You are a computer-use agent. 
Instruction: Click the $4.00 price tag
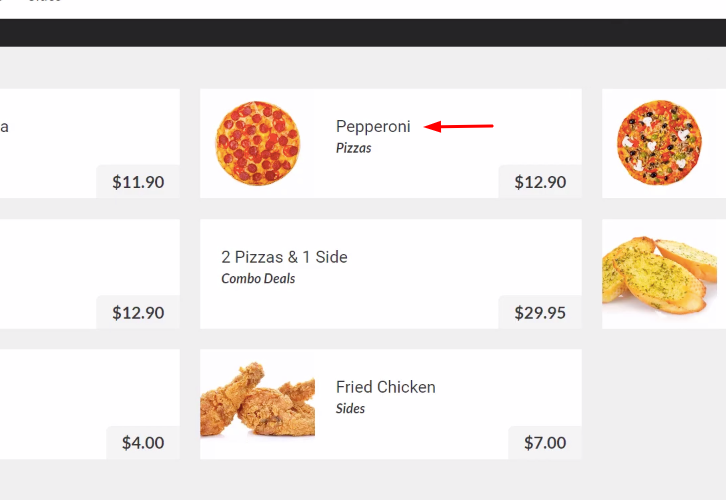coord(143,443)
